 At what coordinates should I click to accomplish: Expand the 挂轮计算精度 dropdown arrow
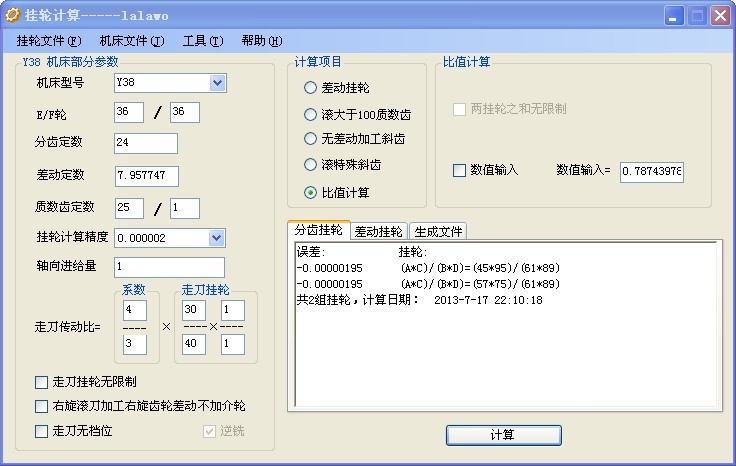[216, 238]
